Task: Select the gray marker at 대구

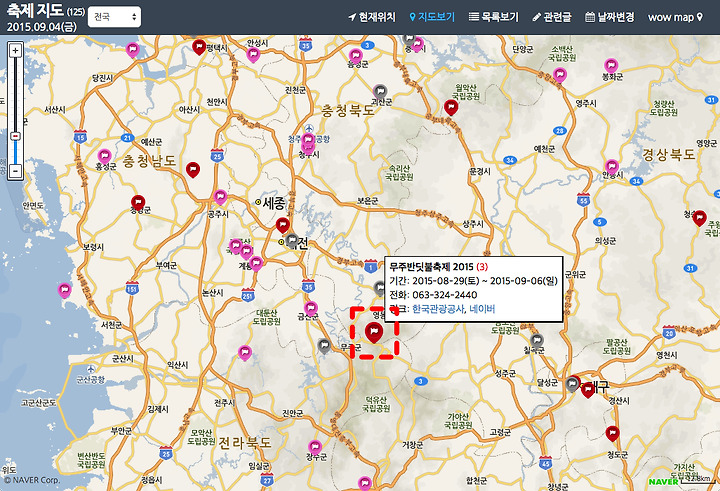Action: [x=572, y=384]
